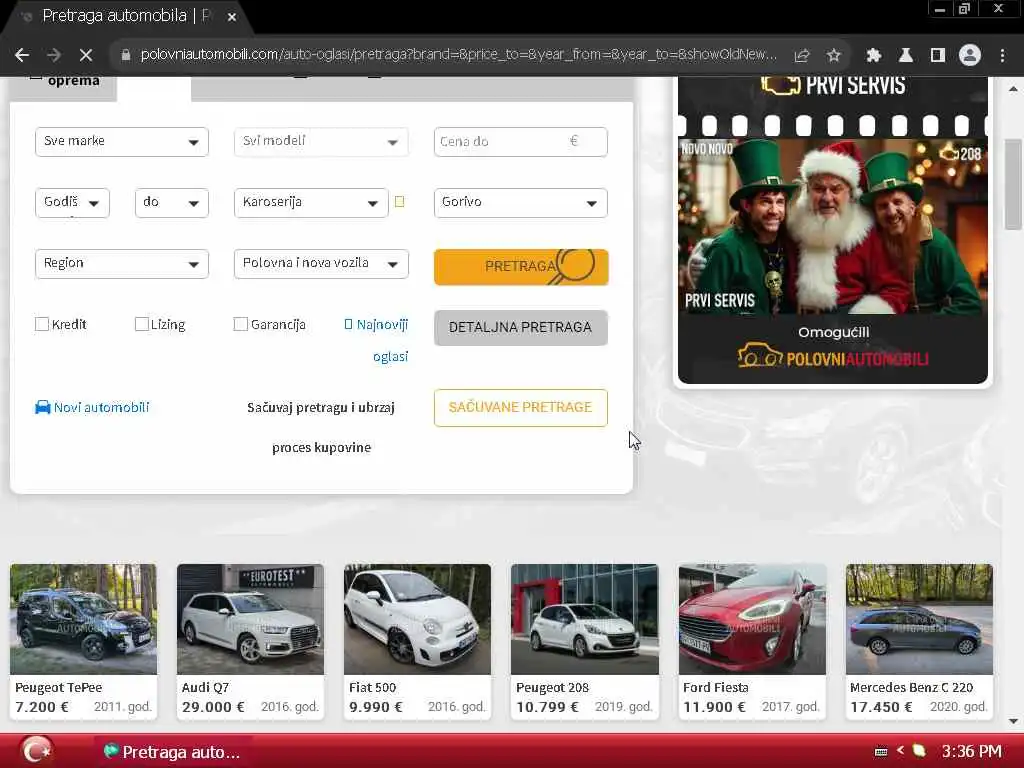
Task: Tick the Garancija checkbox
Action: [x=241, y=324]
